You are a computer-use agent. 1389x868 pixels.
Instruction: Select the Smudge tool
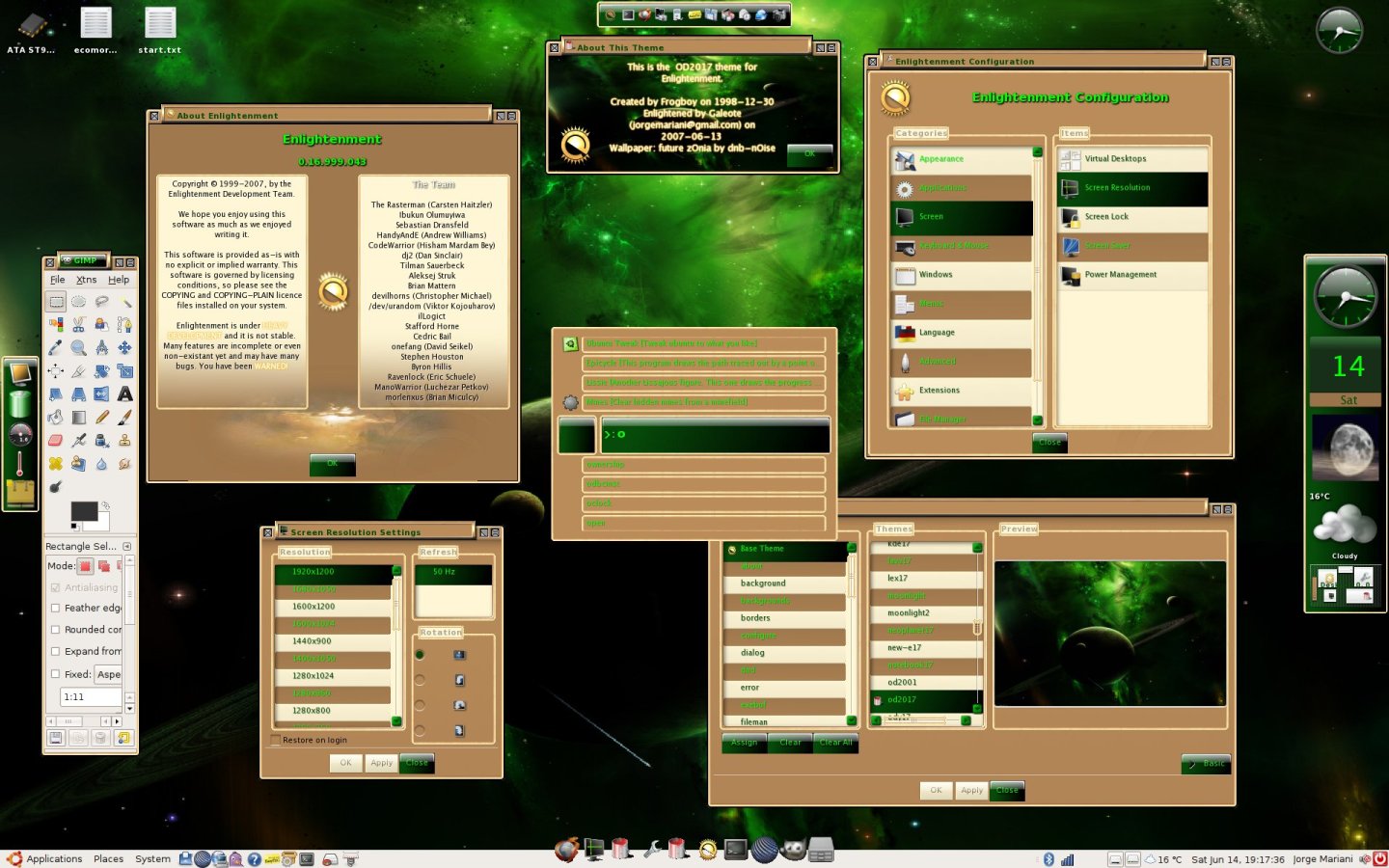pos(125,464)
